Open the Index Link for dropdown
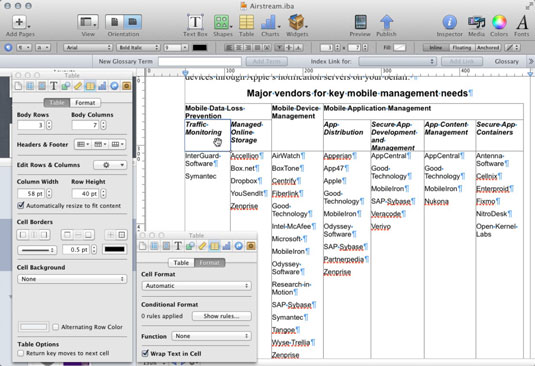Screen dimensions: 535x366 click(x=397, y=61)
